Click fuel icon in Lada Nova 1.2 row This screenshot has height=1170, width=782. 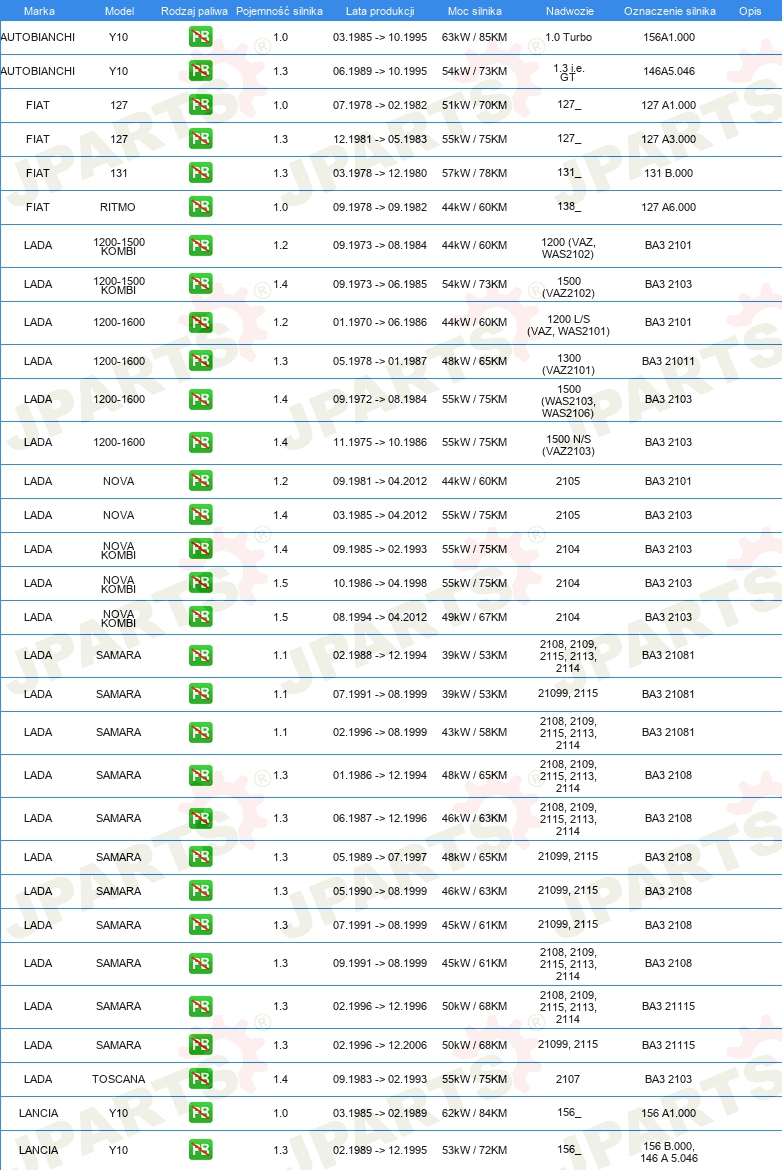tap(201, 481)
